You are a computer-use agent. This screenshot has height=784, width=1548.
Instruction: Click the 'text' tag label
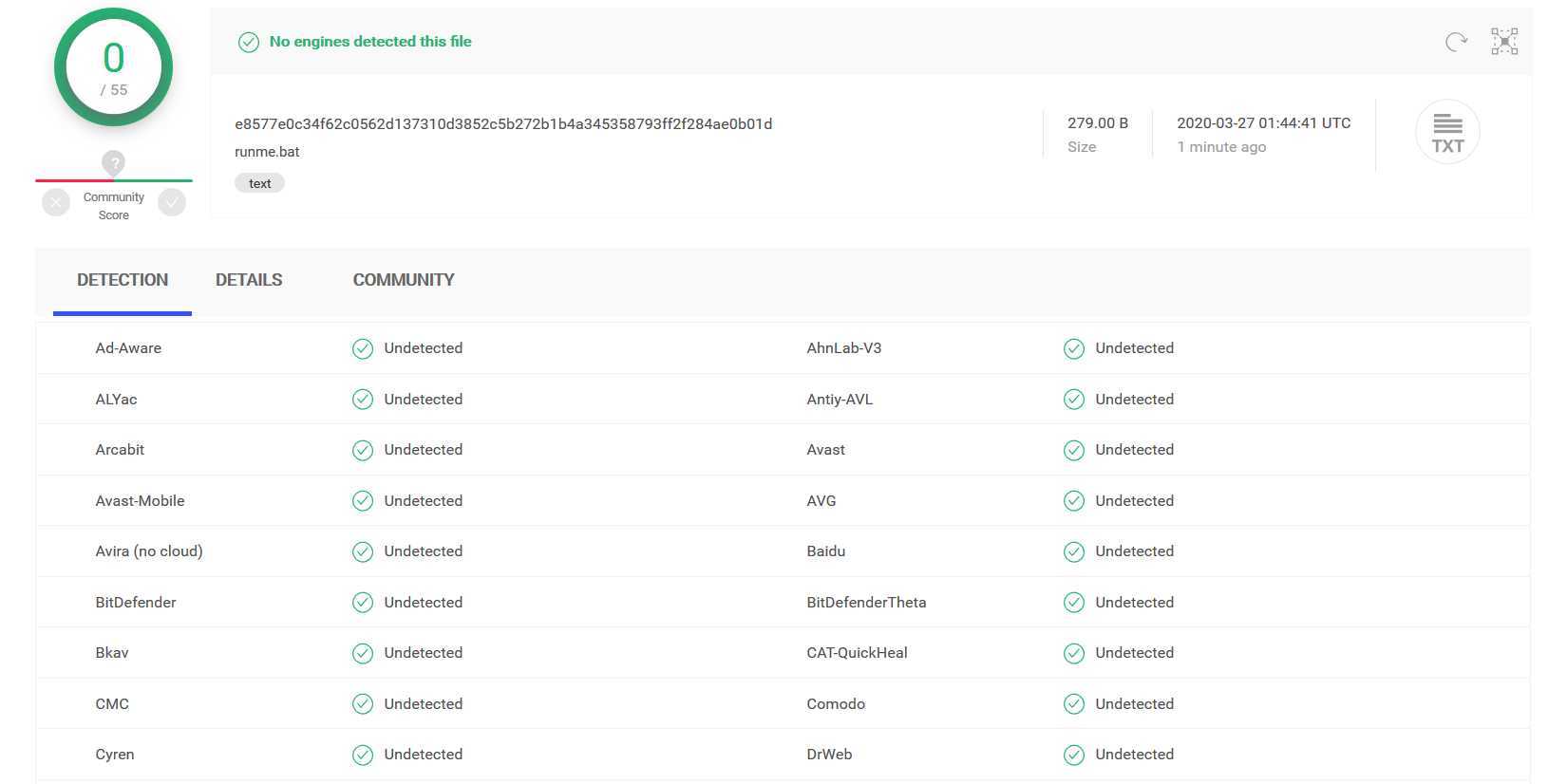pyautogui.click(x=259, y=183)
